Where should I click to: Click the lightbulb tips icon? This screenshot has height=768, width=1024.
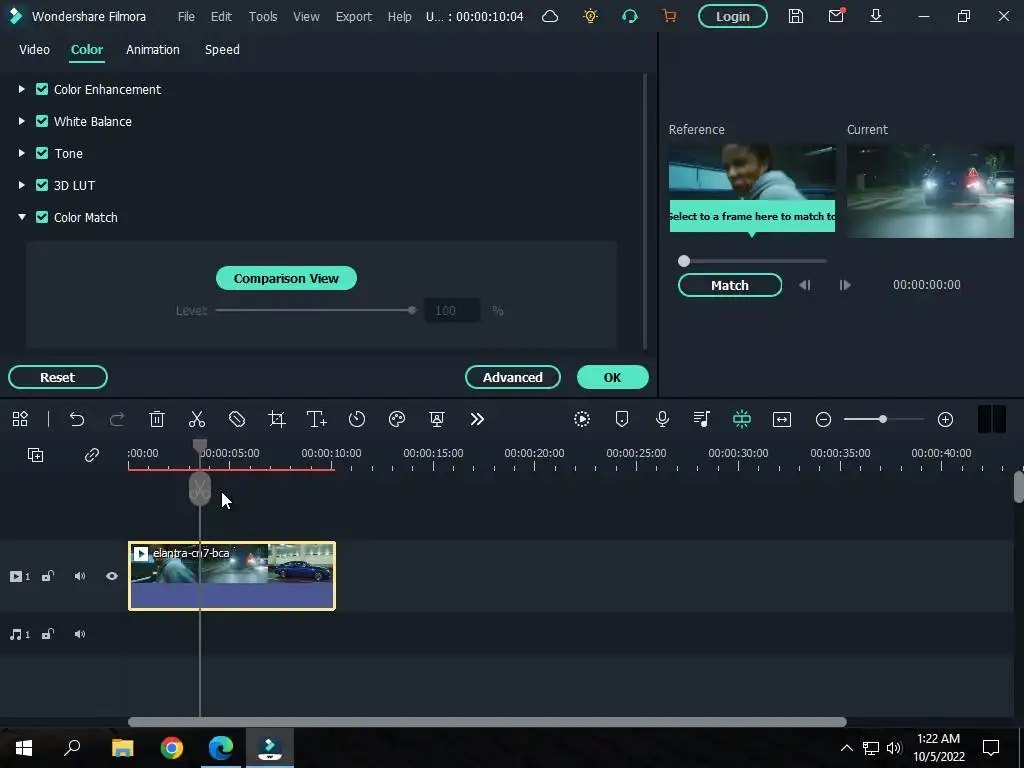[590, 16]
